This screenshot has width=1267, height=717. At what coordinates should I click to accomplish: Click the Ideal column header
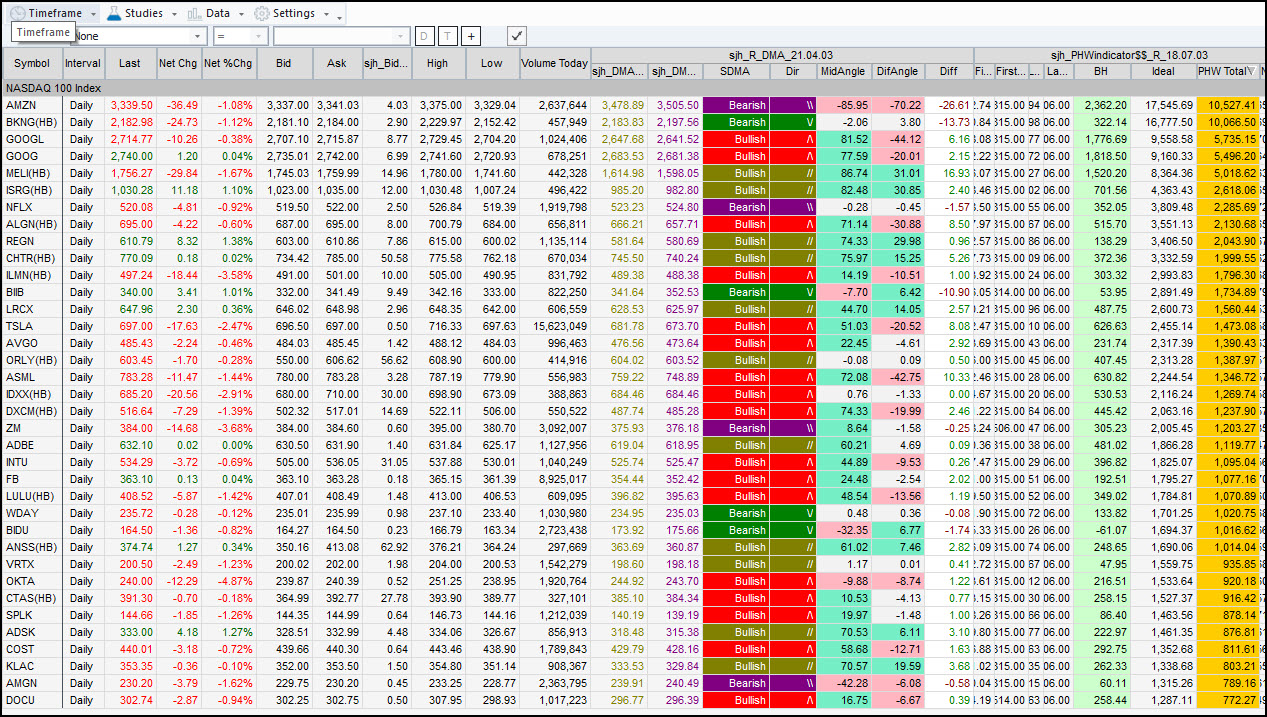pos(1164,71)
